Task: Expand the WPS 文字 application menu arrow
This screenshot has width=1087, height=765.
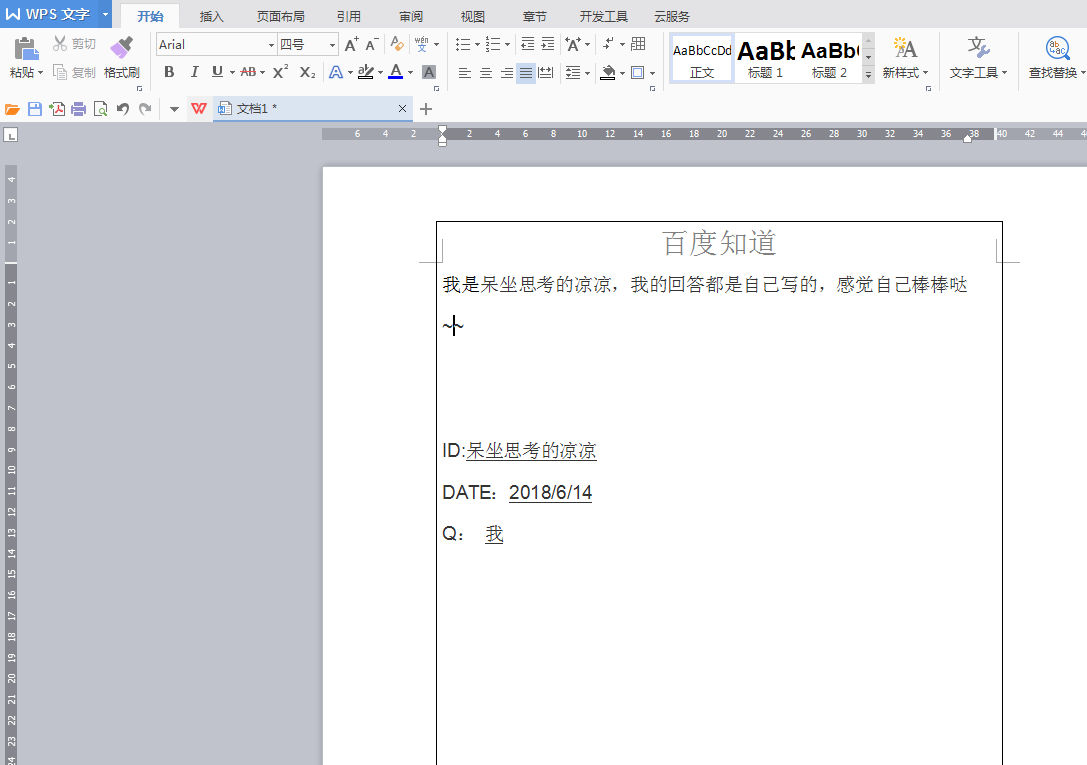Action: (105, 14)
